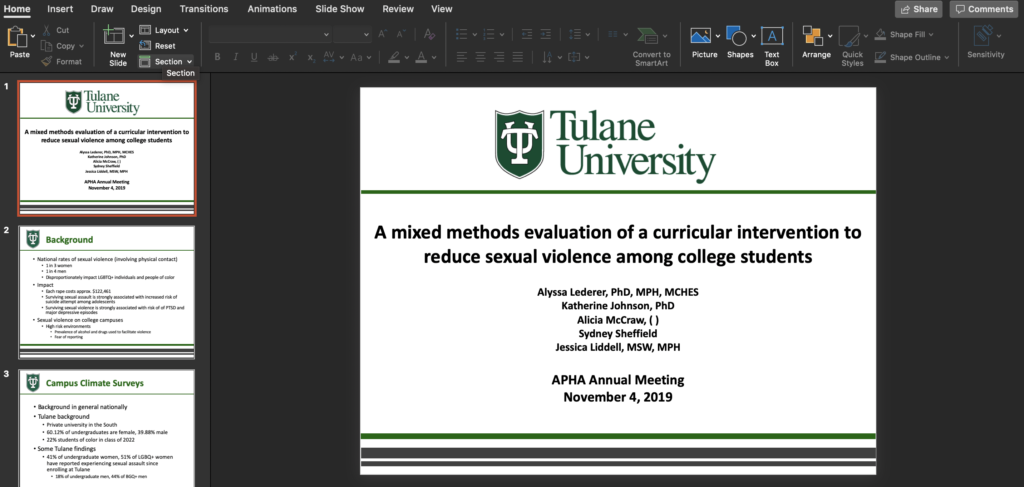This screenshot has height=487, width=1024.
Task: Switch to the Draw tab
Action: pos(101,9)
